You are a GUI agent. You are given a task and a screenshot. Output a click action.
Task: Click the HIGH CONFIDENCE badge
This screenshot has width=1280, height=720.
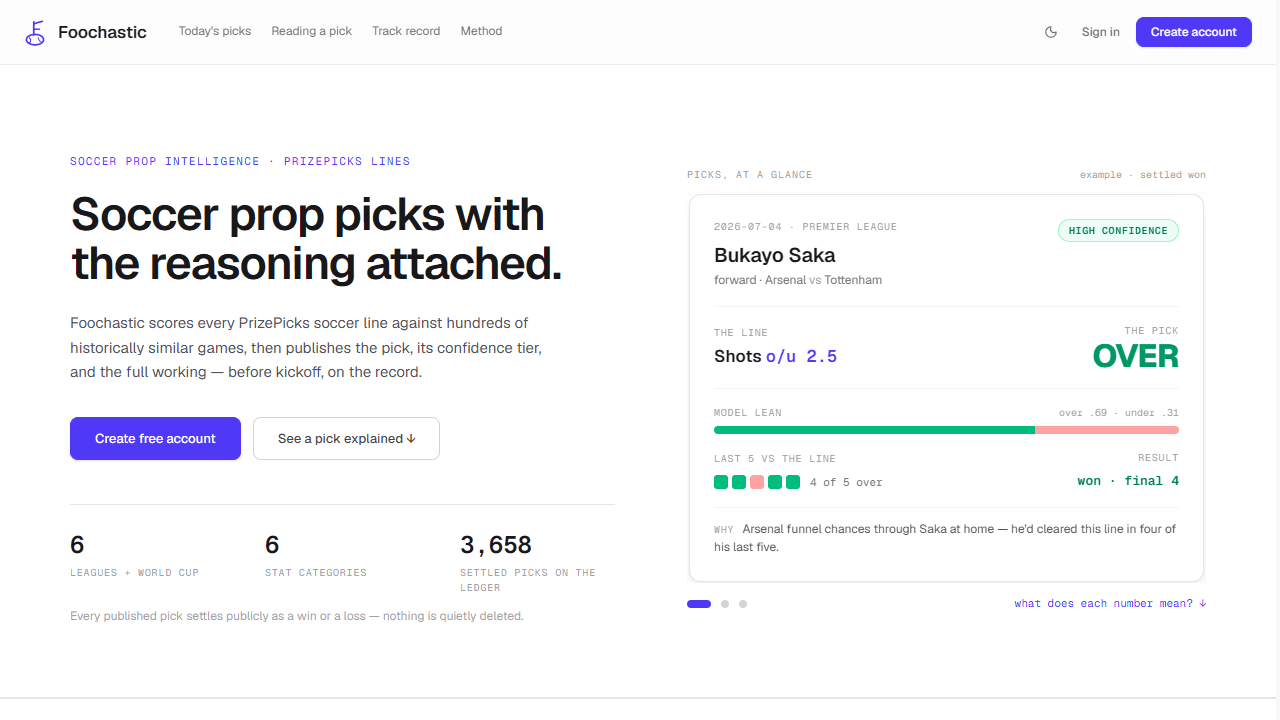pyautogui.click(x=1118, y=231)
